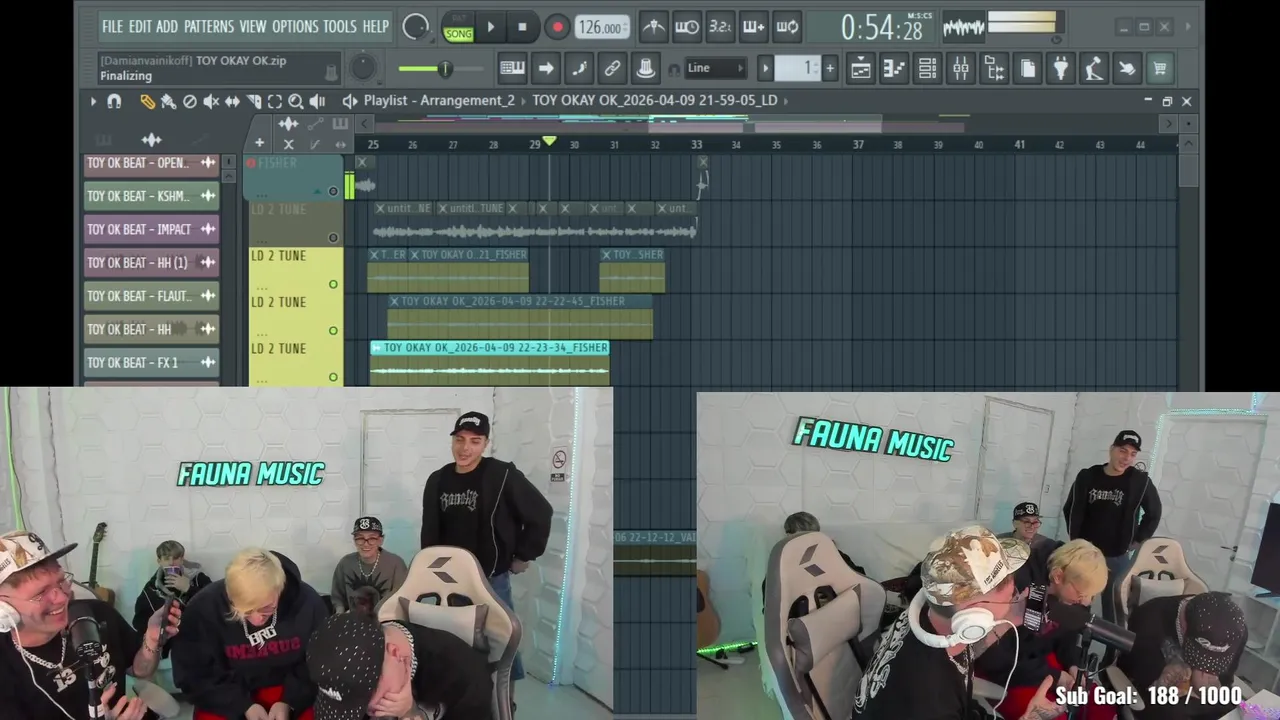Open the Browser panel icon
The height and width of the screenshot is (720, 1280).
click(x=994, y=68)
